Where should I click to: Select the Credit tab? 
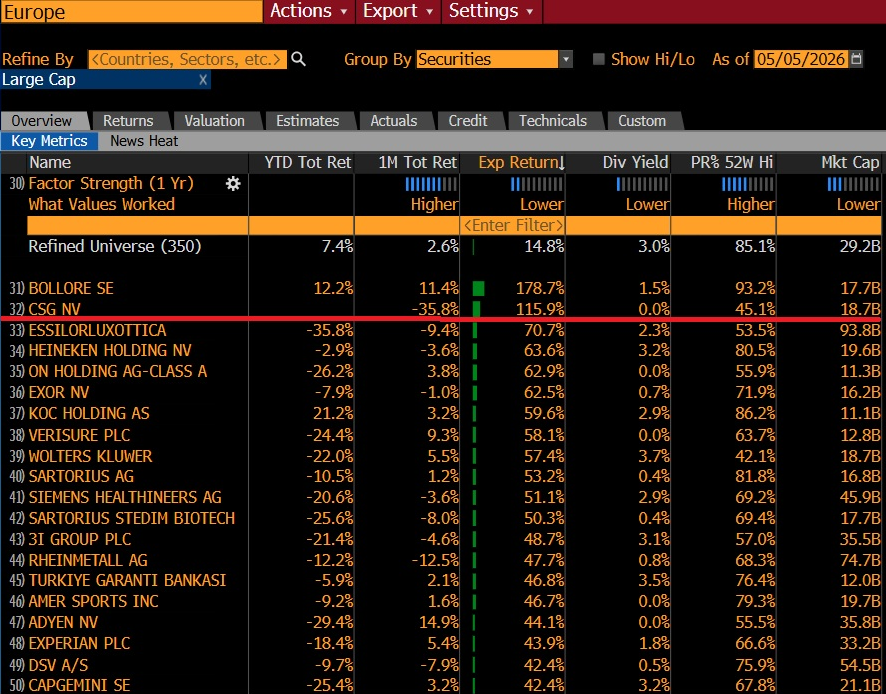[468, 121]
